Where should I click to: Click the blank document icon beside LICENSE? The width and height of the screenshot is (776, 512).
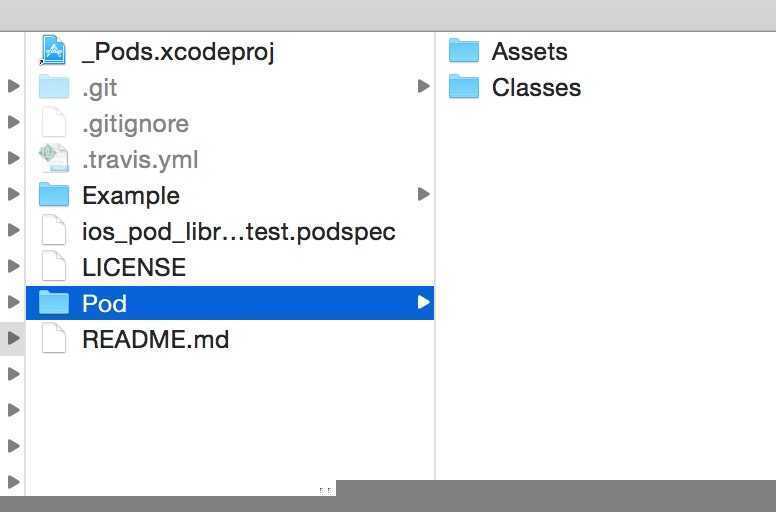tap(53, 266)
